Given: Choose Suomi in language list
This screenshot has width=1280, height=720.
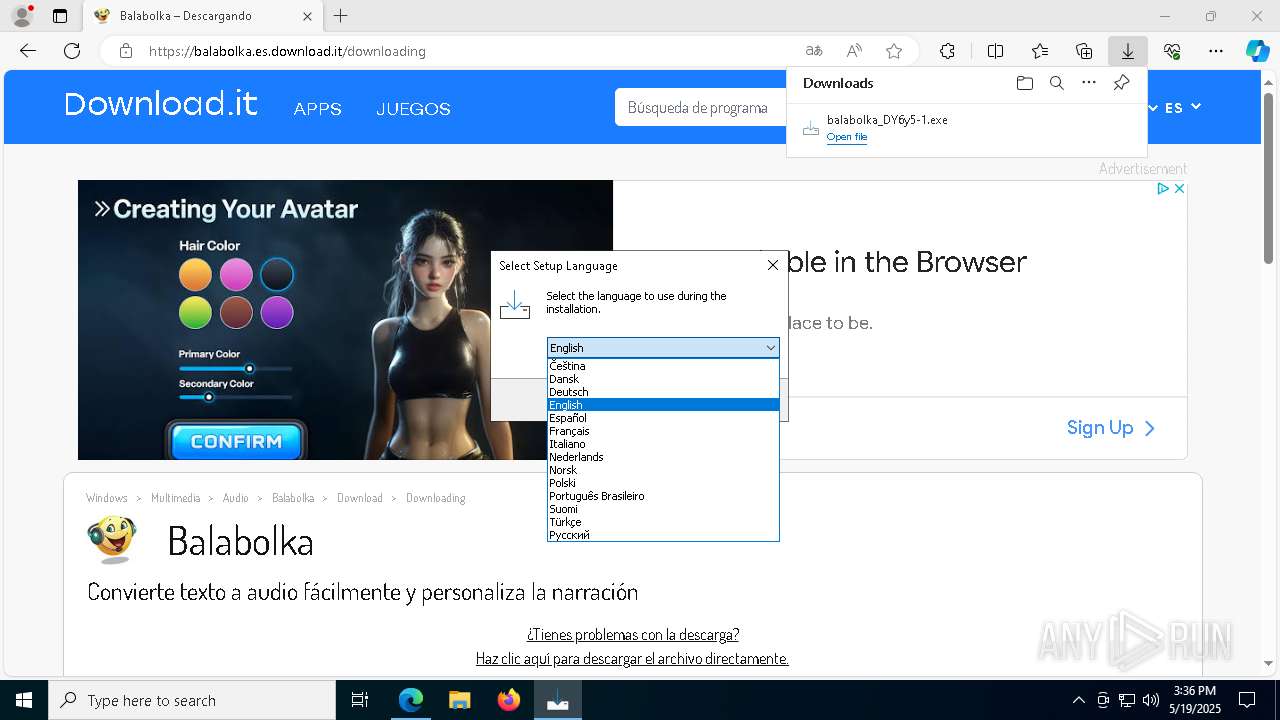Looking at the screenshot, I should tap(663, 509).
